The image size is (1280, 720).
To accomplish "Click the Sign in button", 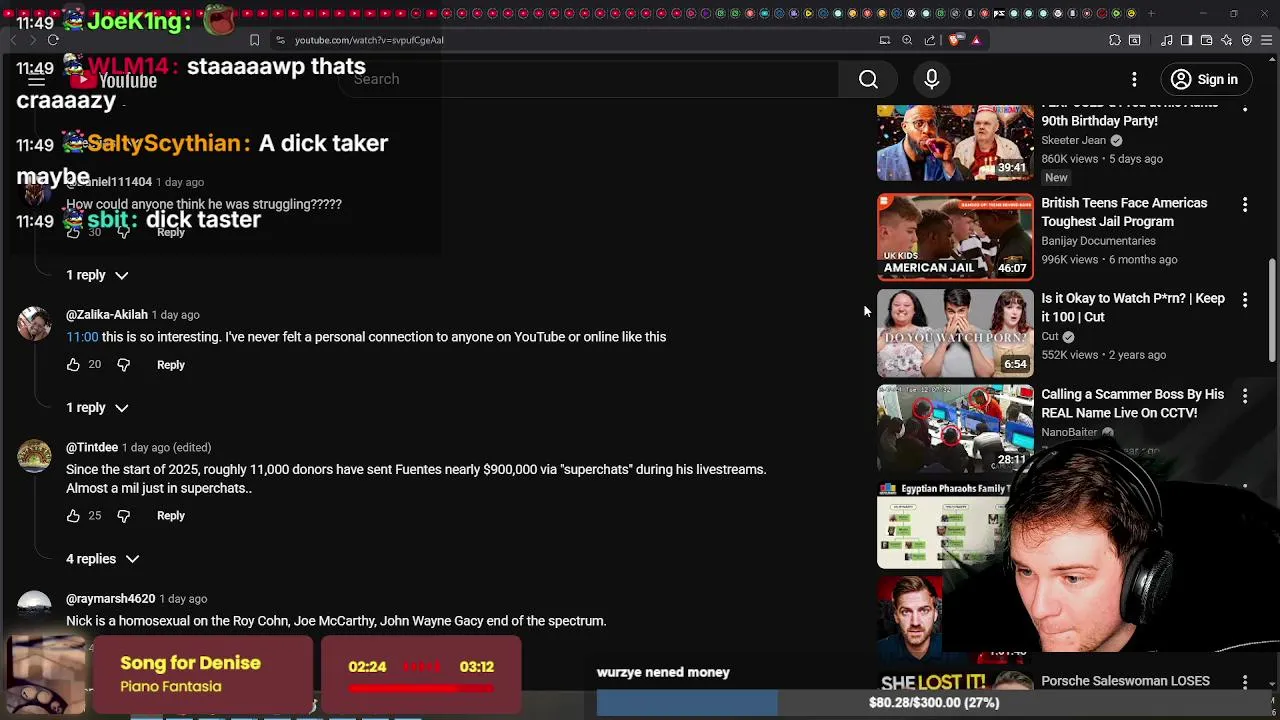I will pos(1205,79).
